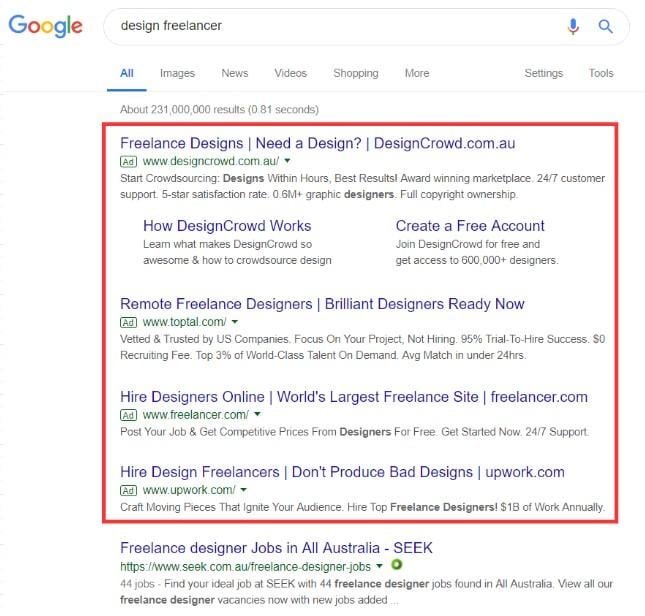Viewport: 645px width, 616px height.
Task: Open search Tools
Action: [x=601, y=73]
